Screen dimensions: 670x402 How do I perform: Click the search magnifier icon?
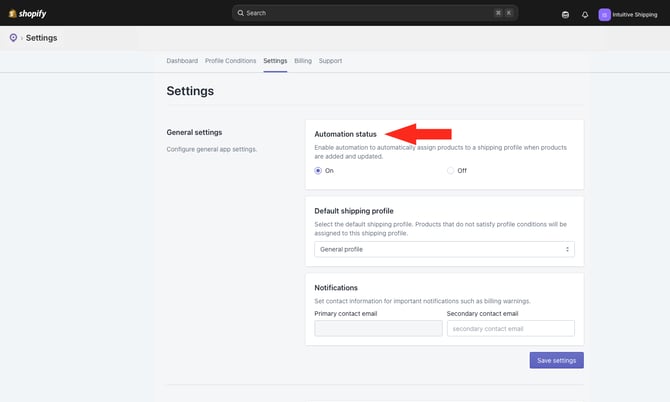coord(241,13)
